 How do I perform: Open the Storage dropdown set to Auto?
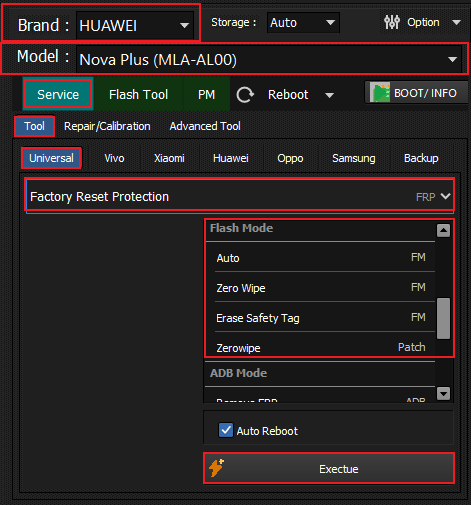(303, 23)
